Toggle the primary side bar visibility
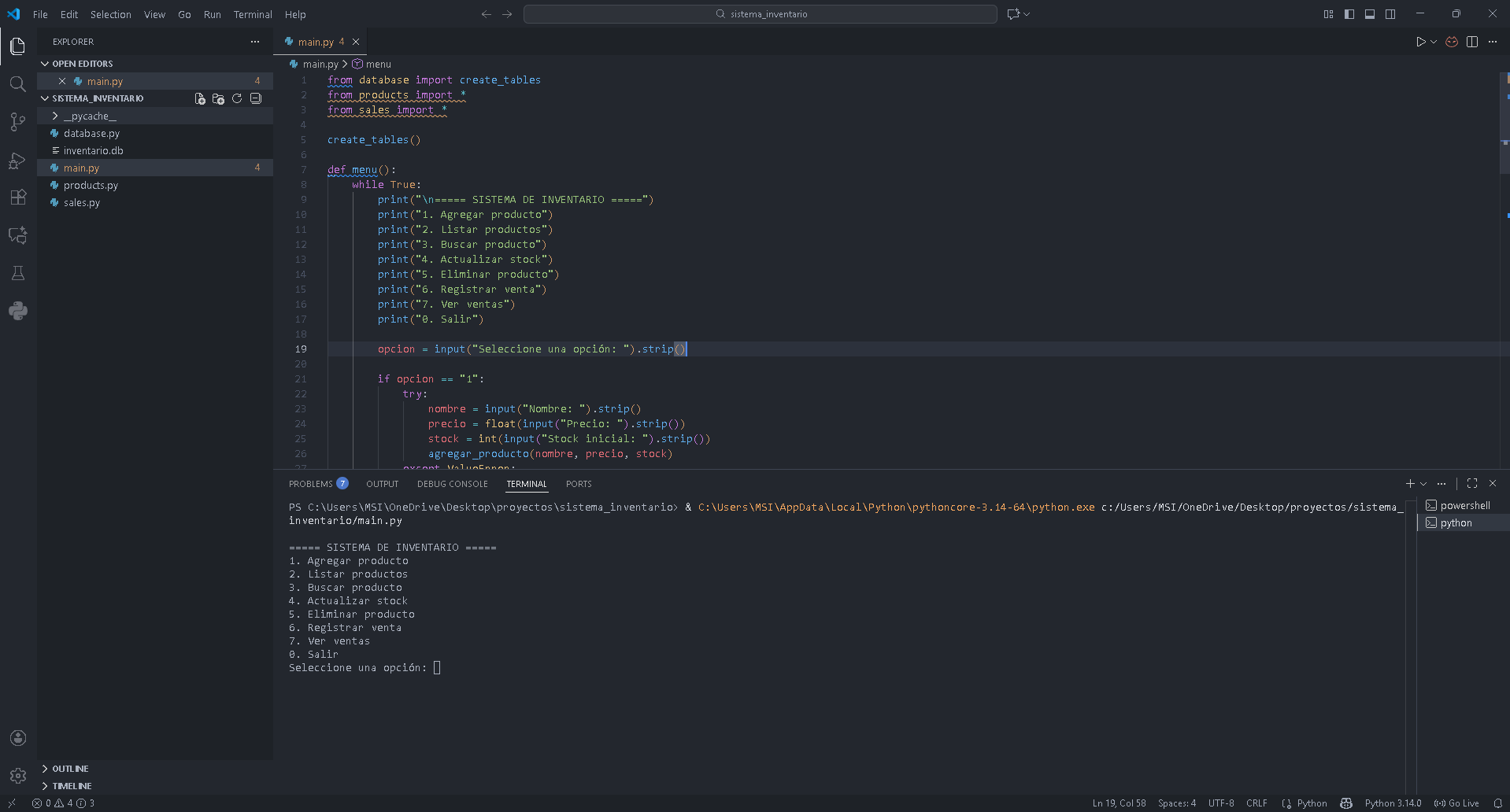 pos(1349,14)
